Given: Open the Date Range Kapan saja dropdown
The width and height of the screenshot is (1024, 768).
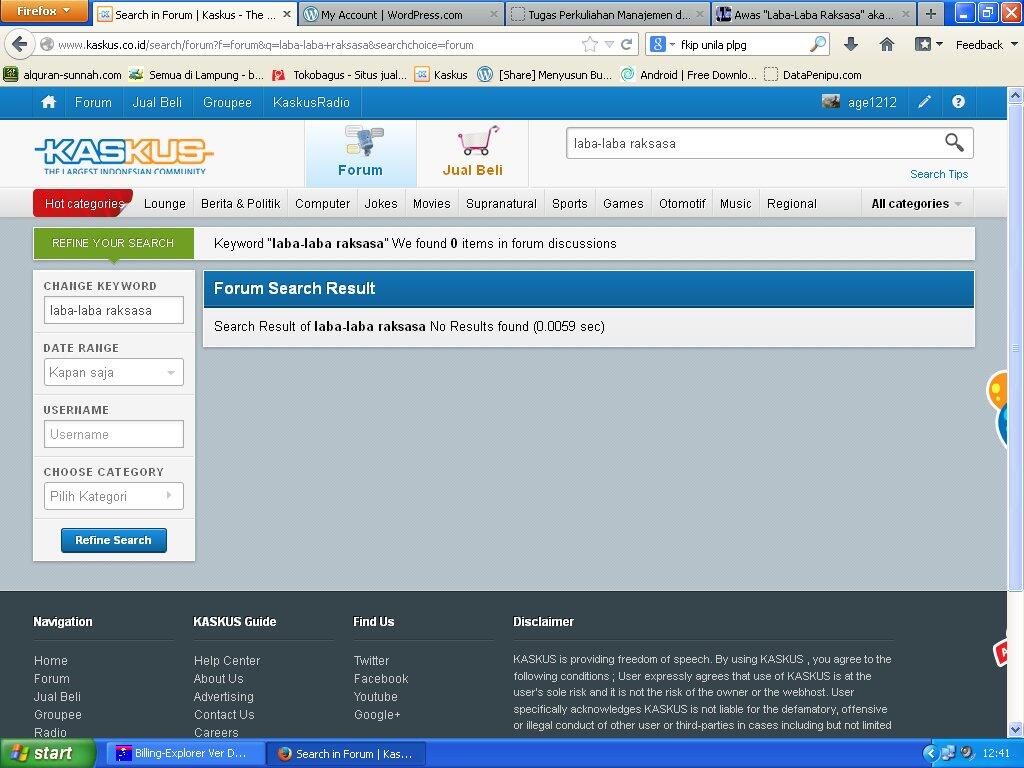Looking at the screenshot, I should (x=114, y=372).
